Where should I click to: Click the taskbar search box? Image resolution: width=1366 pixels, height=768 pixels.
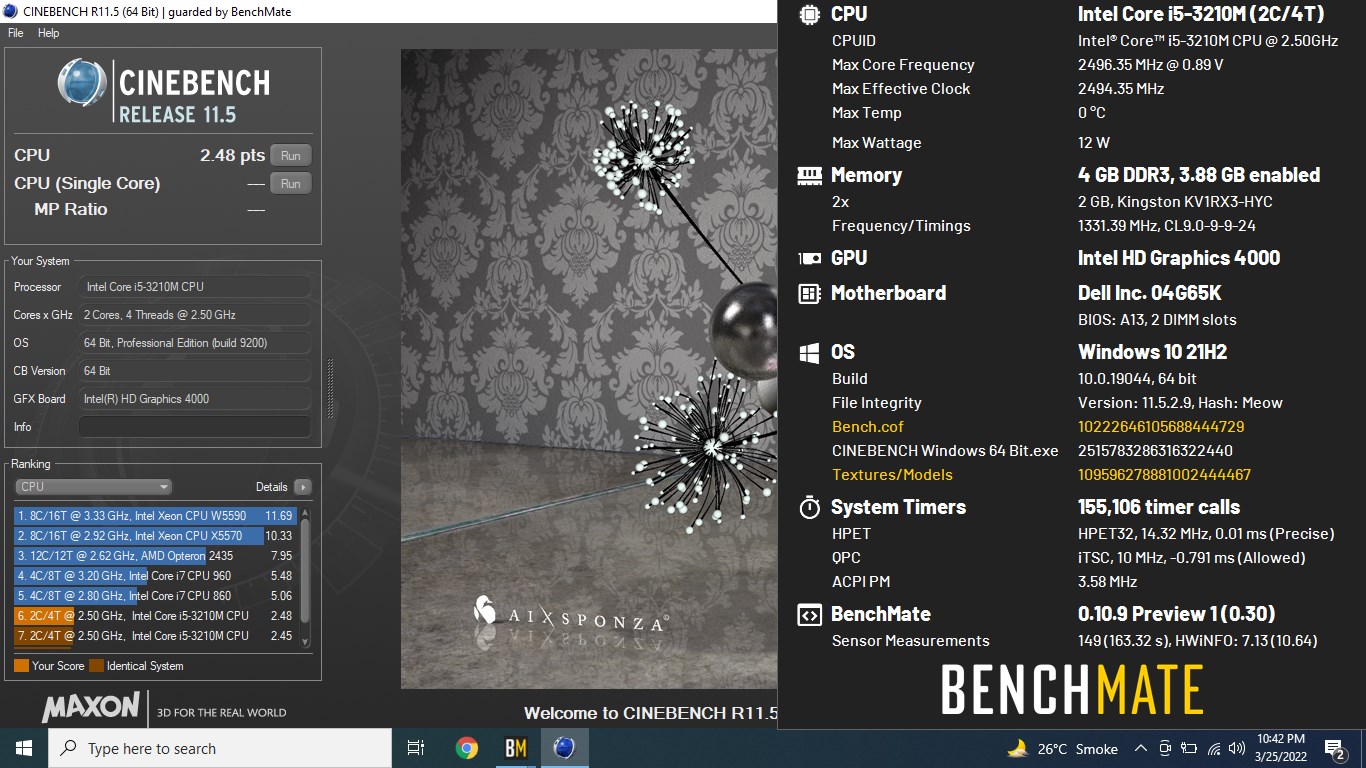pyautogui.click(x=220, y=748)
